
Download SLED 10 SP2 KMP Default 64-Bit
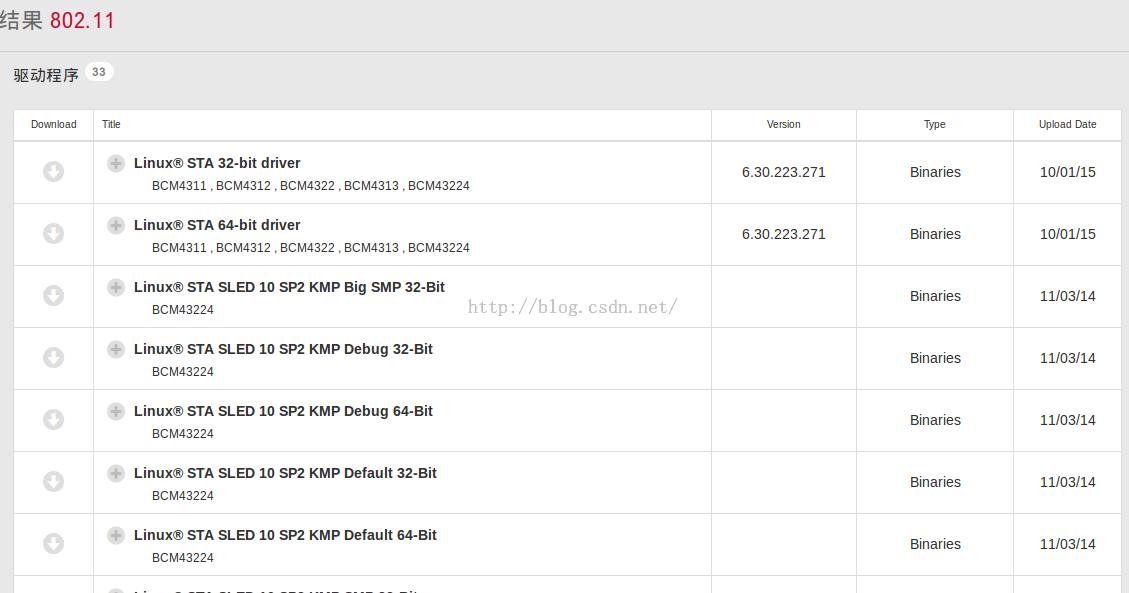point(53,543)
